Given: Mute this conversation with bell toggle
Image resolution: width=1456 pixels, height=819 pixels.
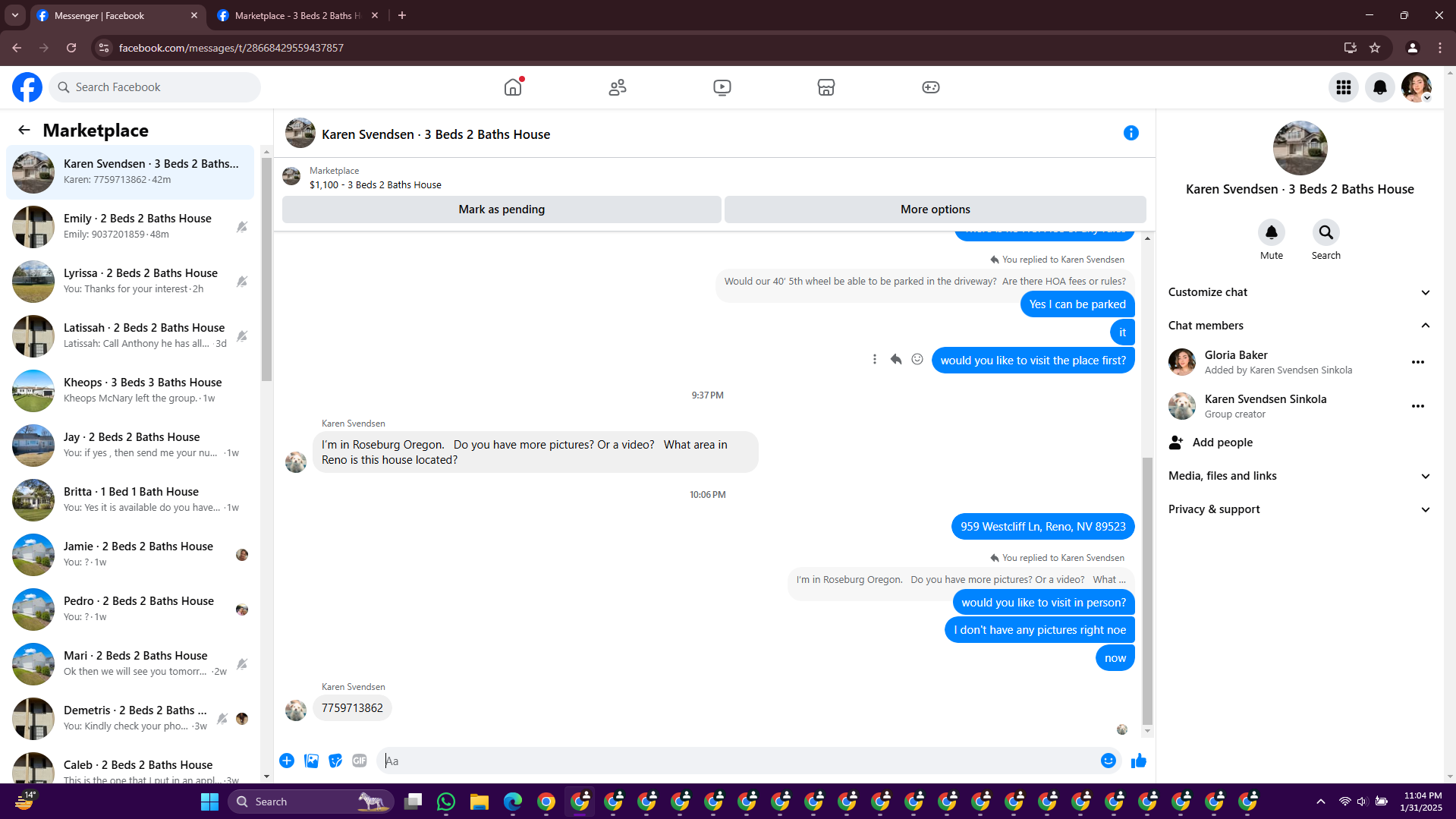Looking at the screenshot, I should [x=1272, y=232].
